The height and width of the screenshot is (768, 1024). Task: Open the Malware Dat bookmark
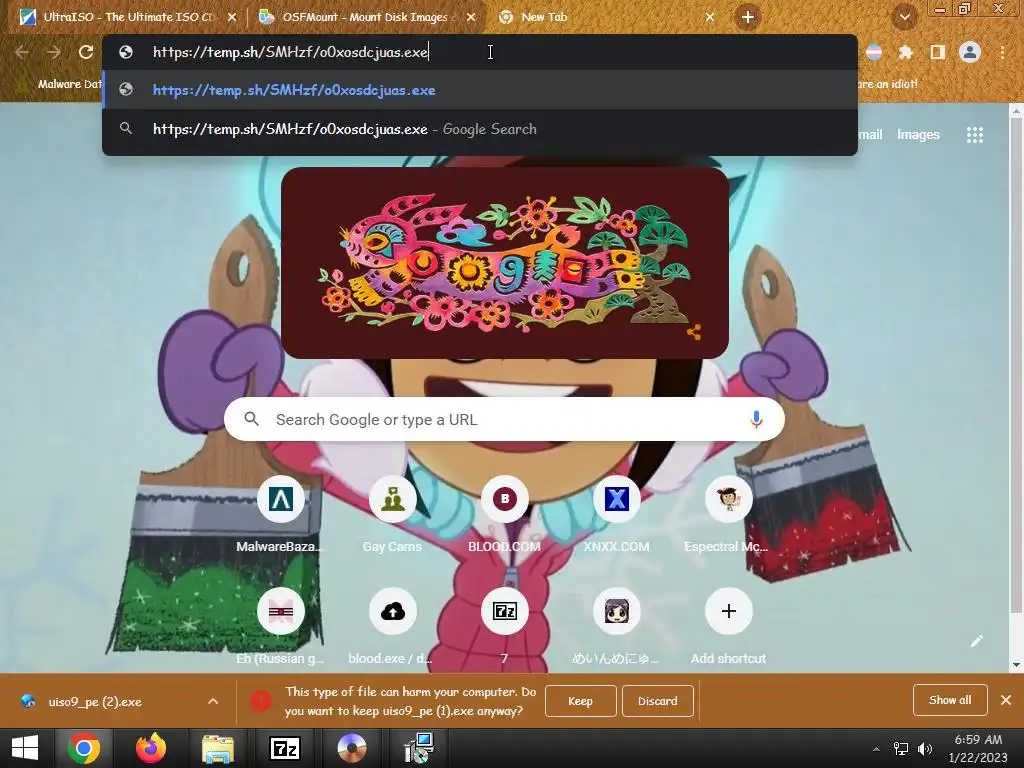[61, 84]
